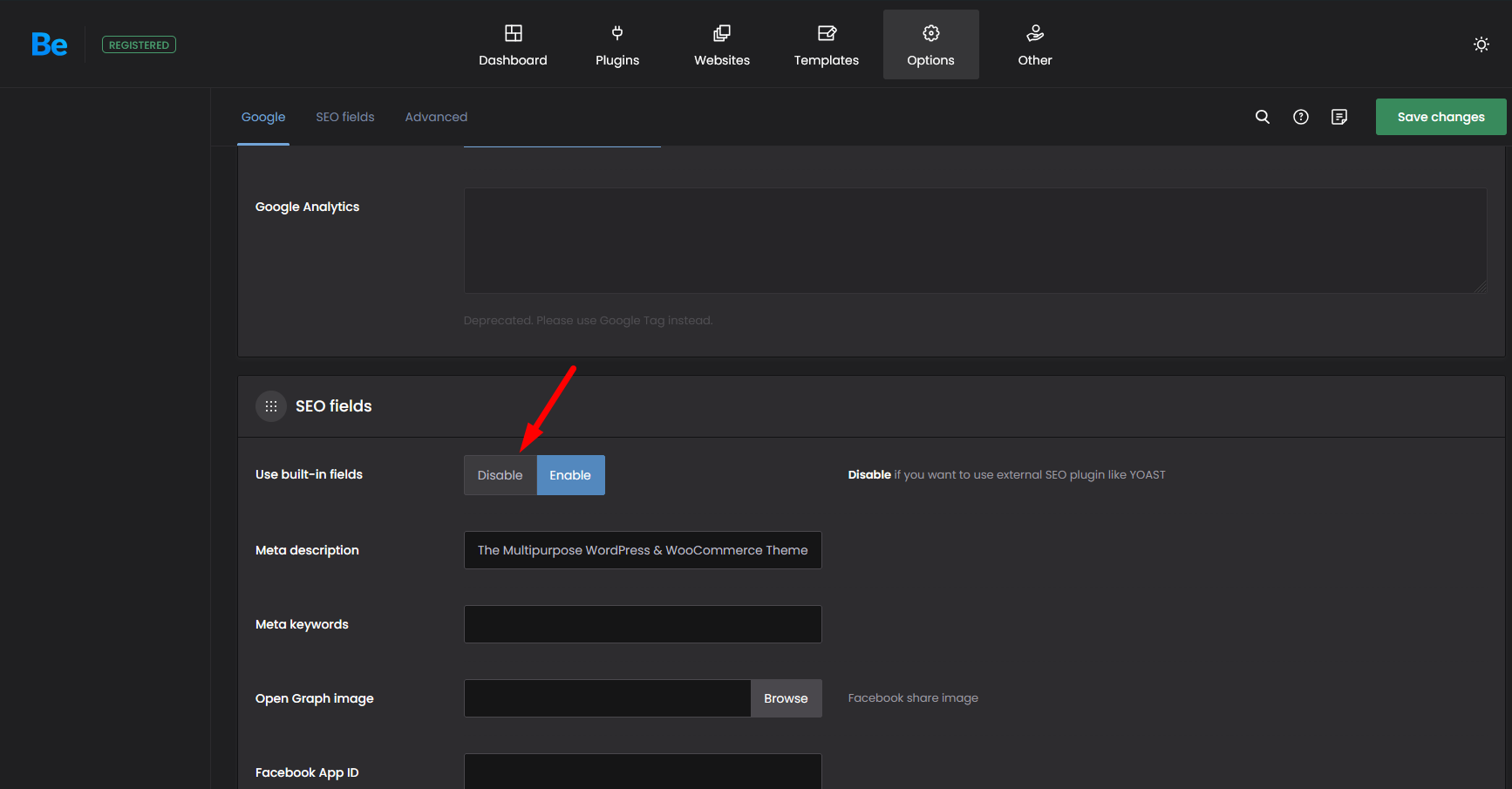Switch to the SEO fields tab
The width and height of the screenshot is (1512, 789).
[x=345, y=117]
